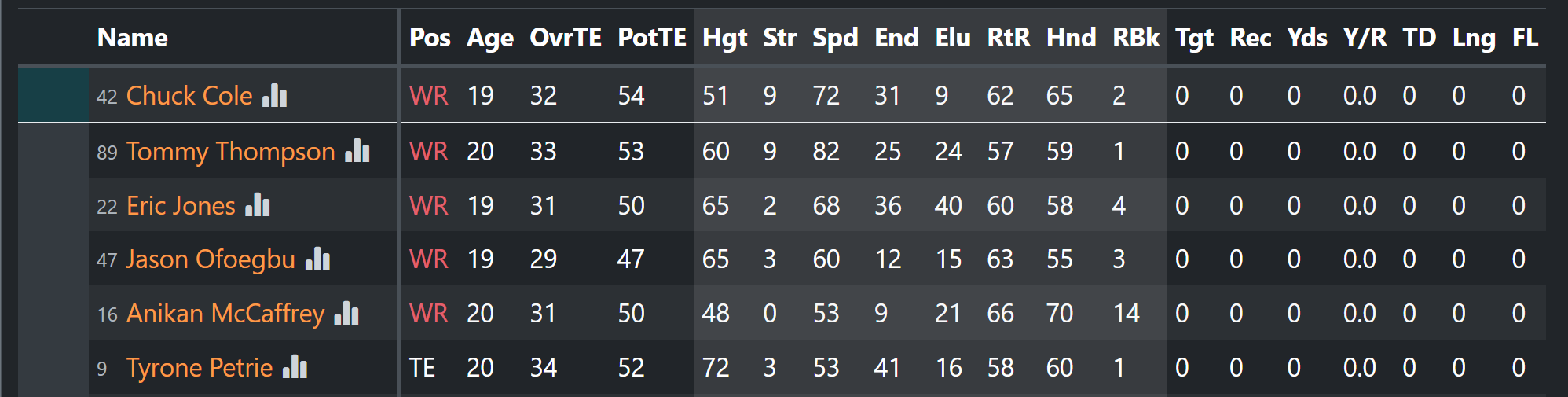Open stats chart icon for Jason Ofoegbu
1568x397 pixels.
tap(317, 258)
